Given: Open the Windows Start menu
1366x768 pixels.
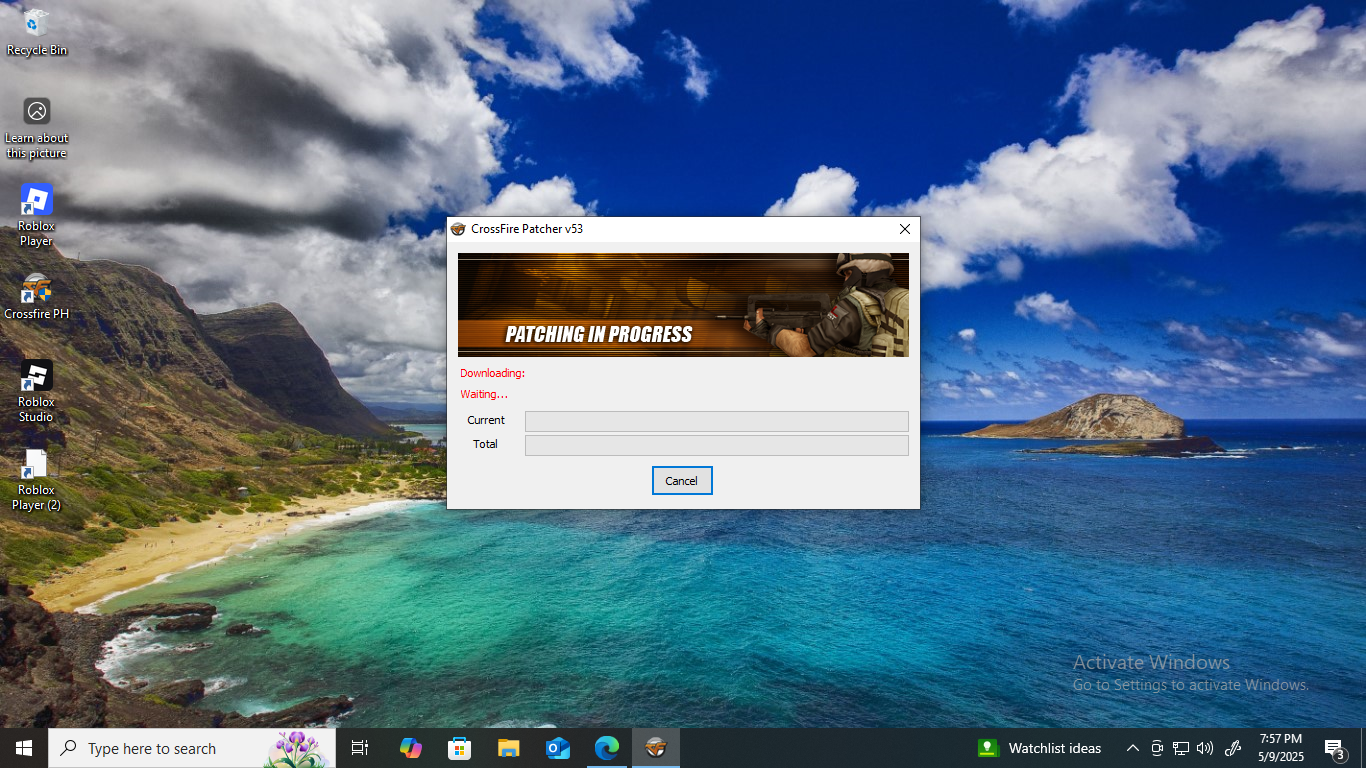Looking at the screenshot, I should coord(24,748).
